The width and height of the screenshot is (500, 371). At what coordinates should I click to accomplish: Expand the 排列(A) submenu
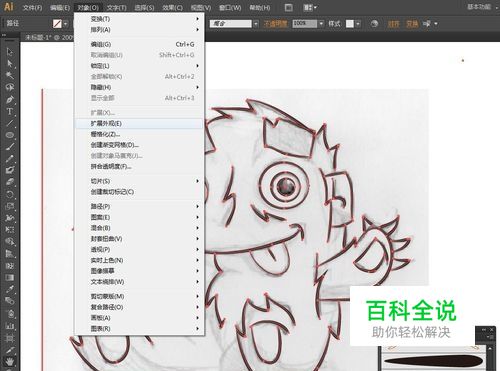coord(139,30)
